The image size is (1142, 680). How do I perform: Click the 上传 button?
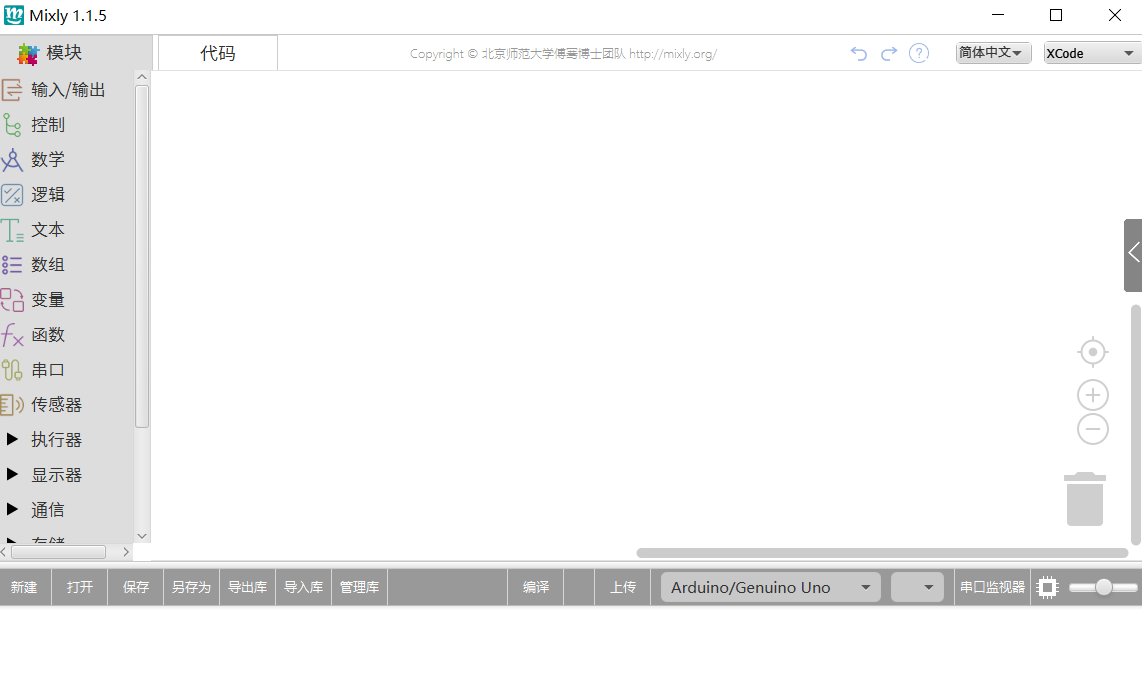[x=623, y=588]
